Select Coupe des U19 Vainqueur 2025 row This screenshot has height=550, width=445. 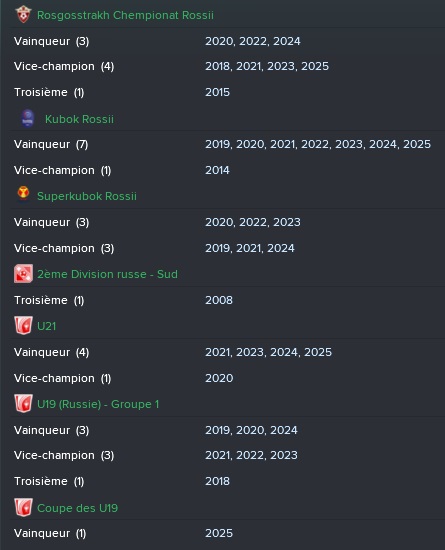[x=227, y=533]
